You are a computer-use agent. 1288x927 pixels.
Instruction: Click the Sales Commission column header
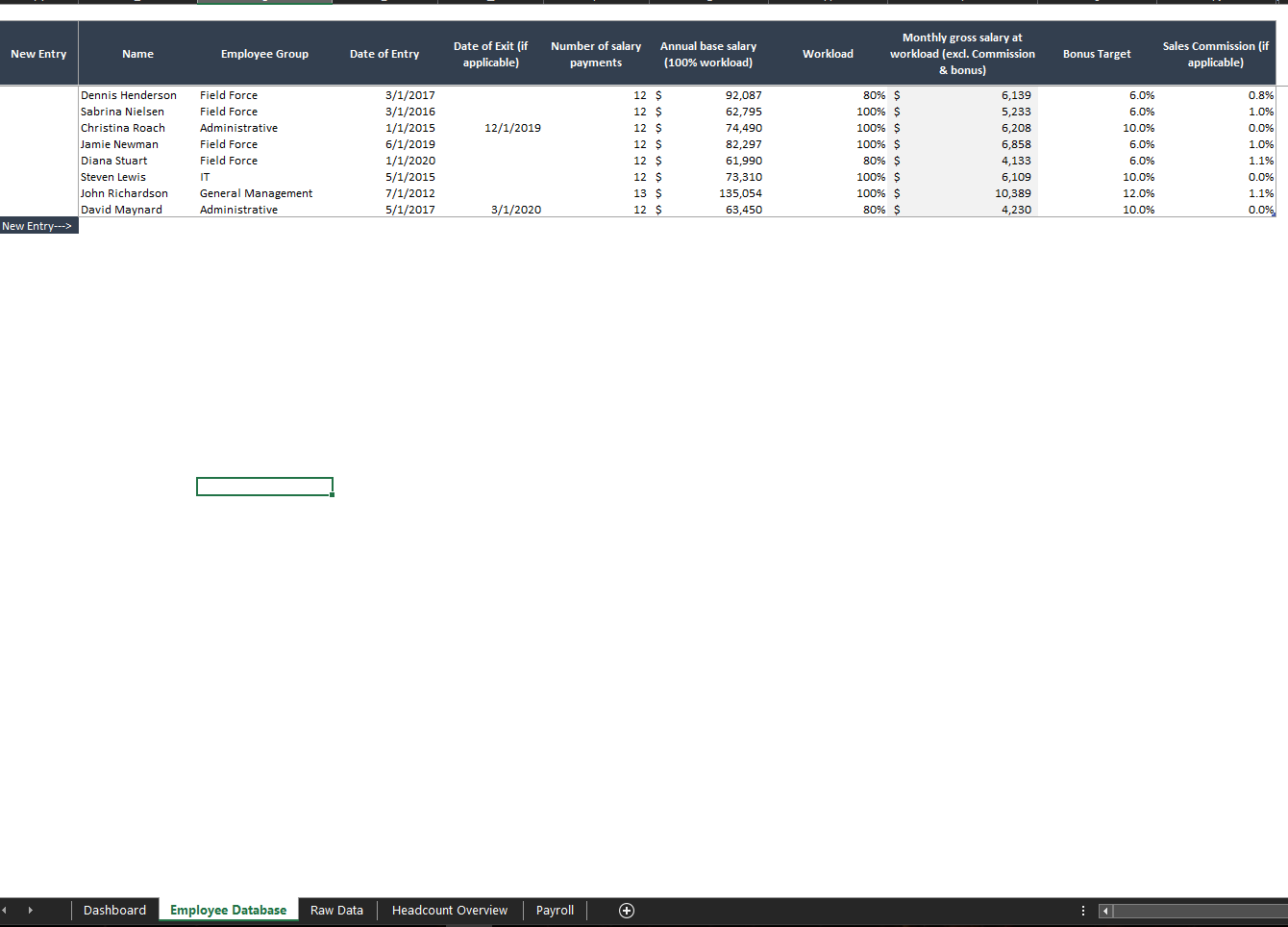pos(1215,53)
